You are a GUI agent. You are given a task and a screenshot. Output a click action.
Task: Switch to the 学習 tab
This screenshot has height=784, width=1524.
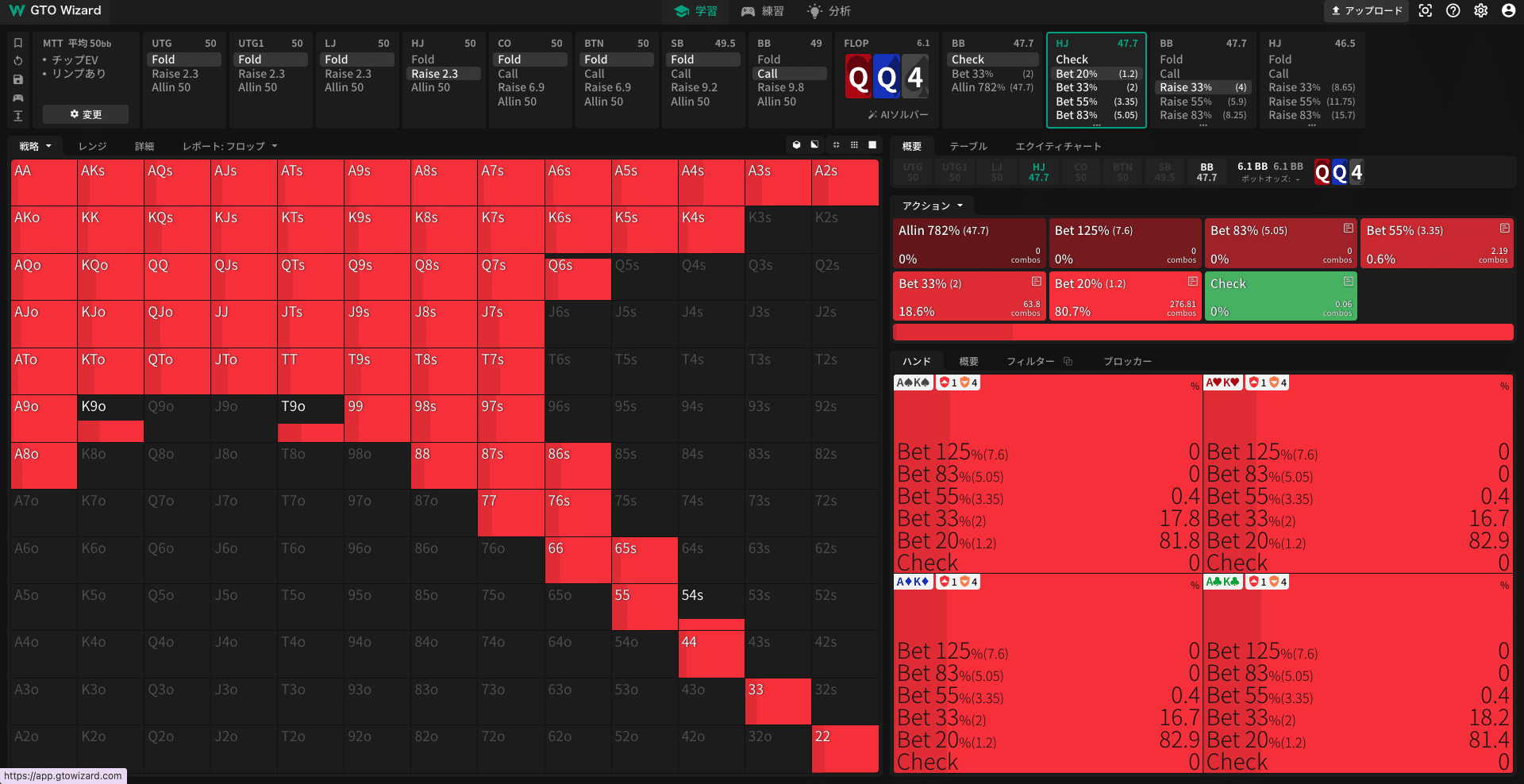[696, 11]
